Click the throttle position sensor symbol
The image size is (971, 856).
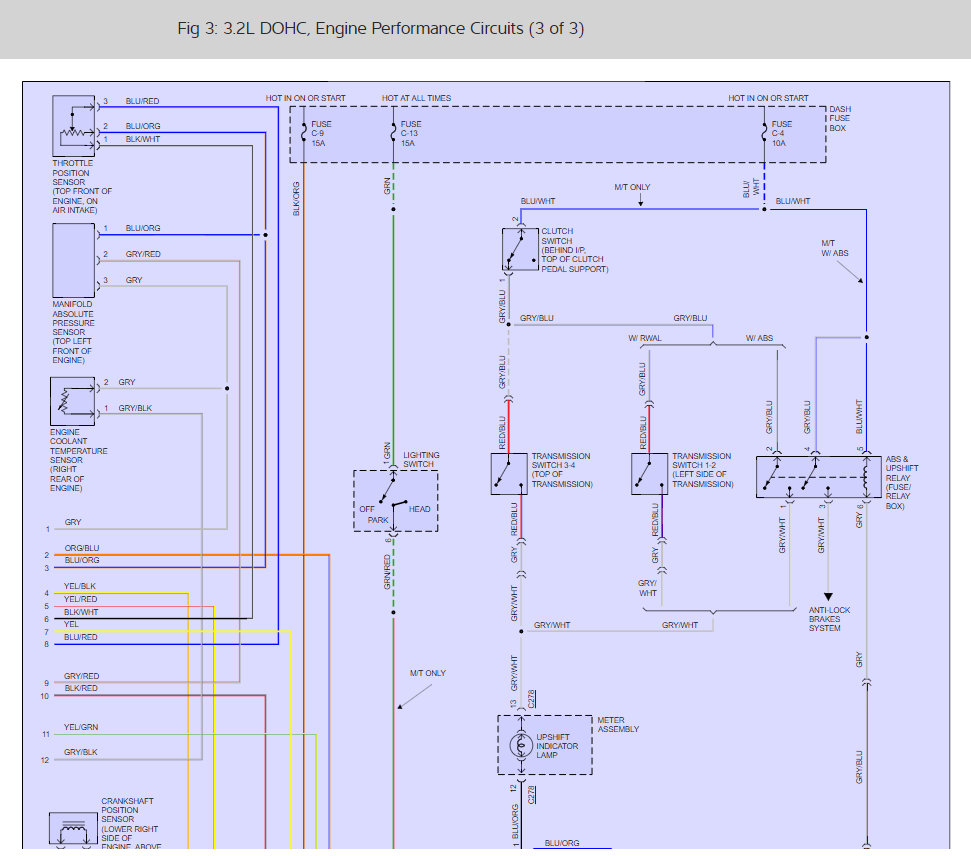[x=74, y=126]
